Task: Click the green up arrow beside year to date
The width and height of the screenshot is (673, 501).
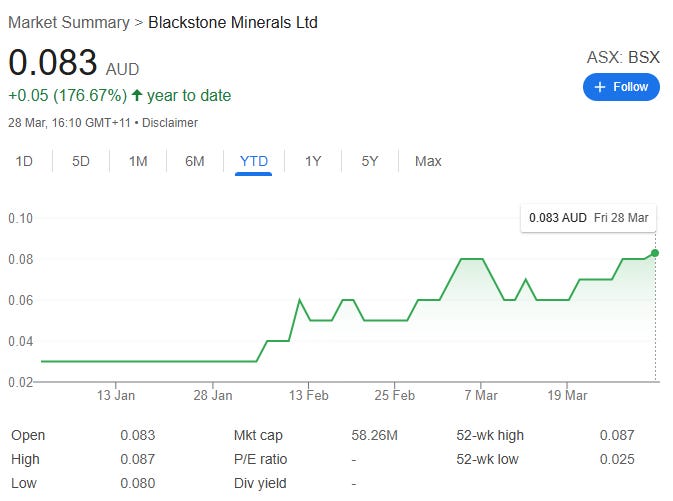Action: [x=137, y=95]
